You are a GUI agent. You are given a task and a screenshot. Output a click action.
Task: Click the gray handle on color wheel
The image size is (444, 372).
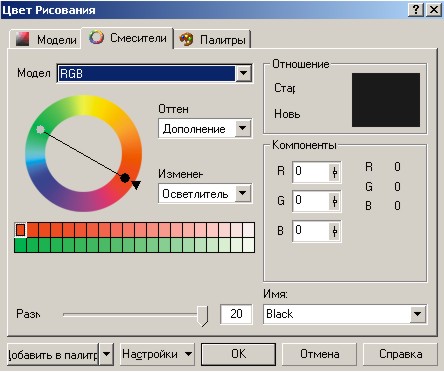point(40,129)
